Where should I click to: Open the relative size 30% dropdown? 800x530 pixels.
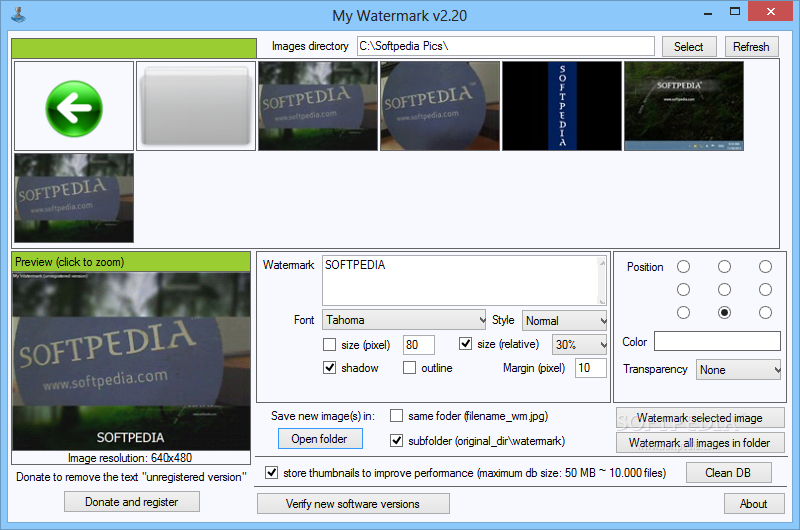[580, 345]
